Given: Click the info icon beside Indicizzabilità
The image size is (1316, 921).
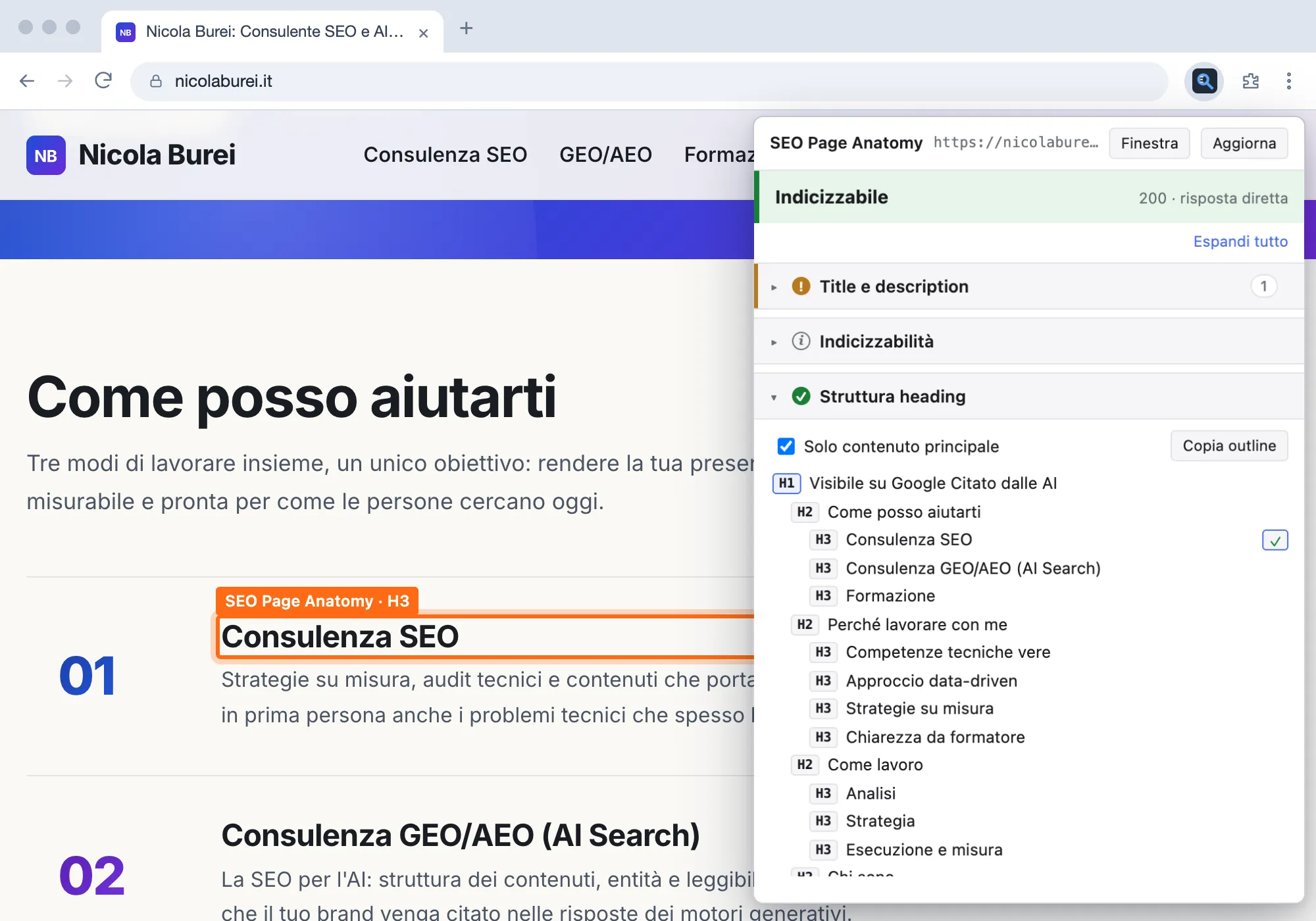Looking at the screenshot, I should click(x=801, y=341).
